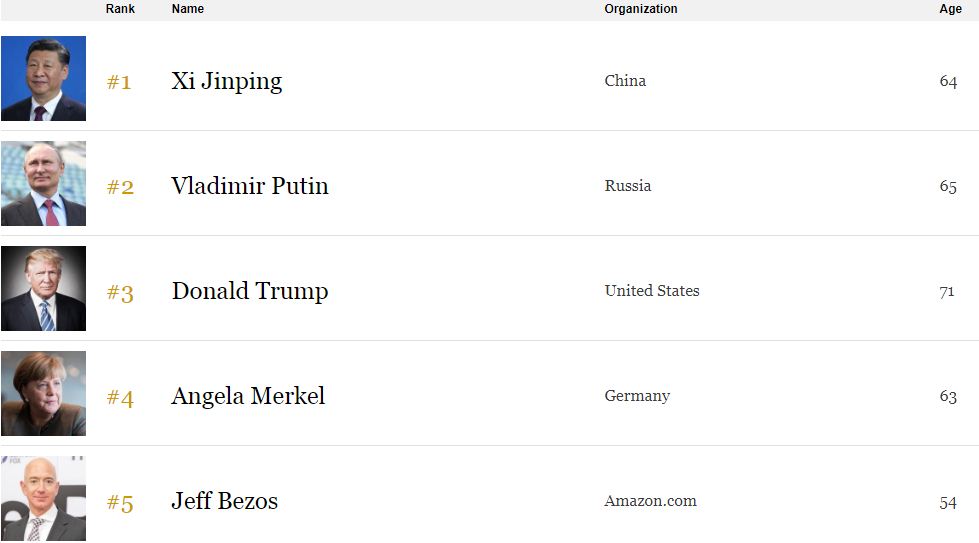979x543 pixels.
Task: Open the Xi Jinping name link
Action: click(226, 81)
